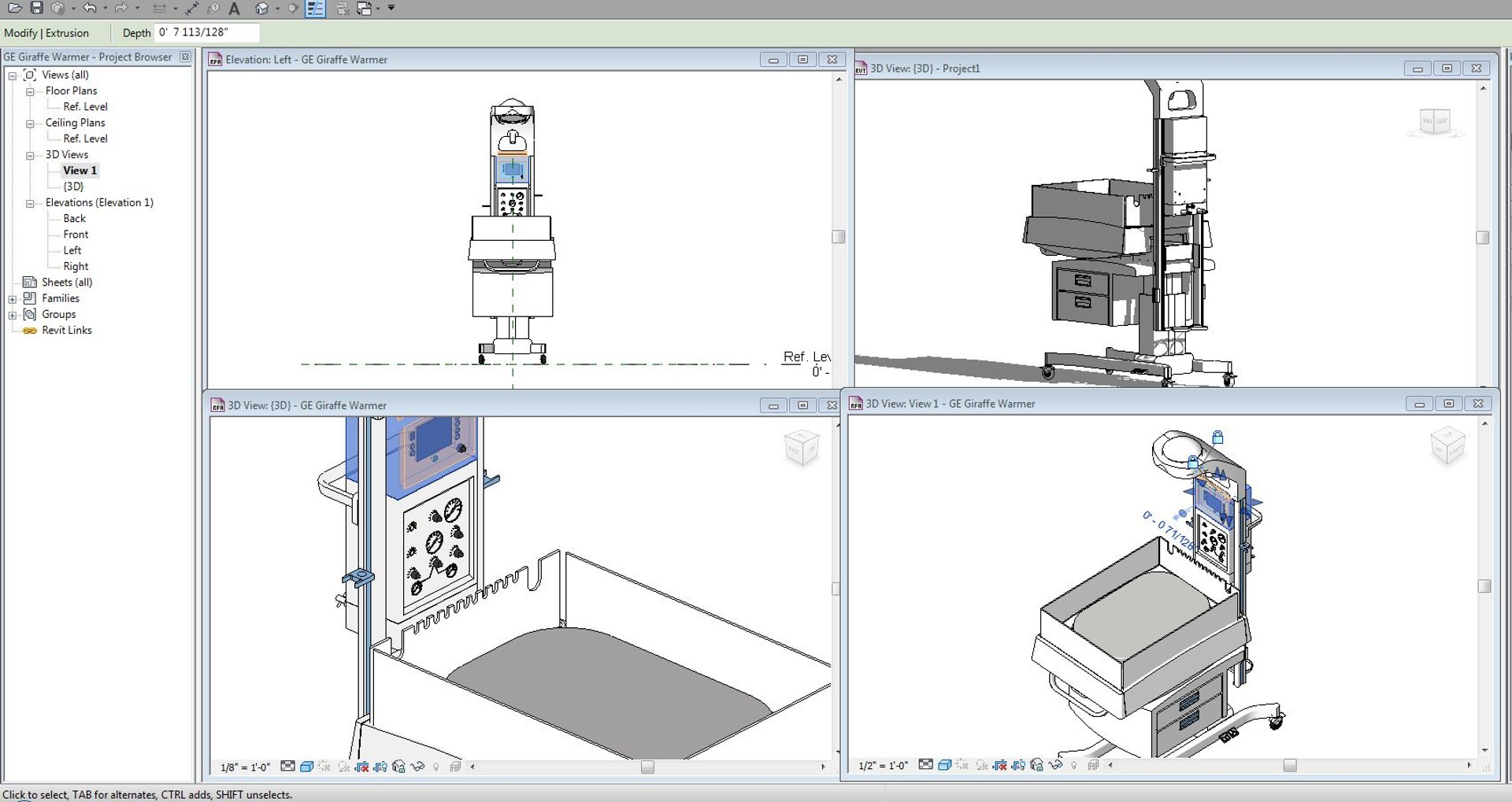
Task: Click the Undo arrow icon
Action: 90,8
